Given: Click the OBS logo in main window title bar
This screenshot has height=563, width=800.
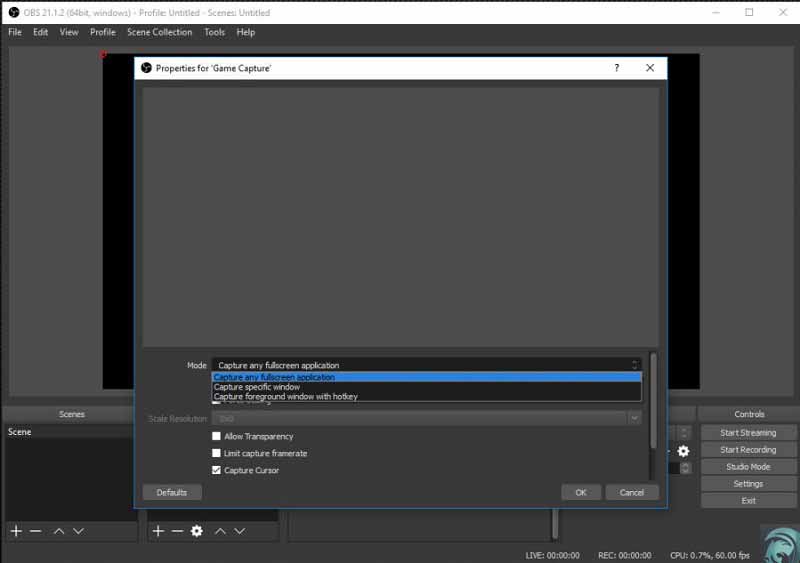Looking at the screenshot, I should pyautogui.click(x=14, y=12).
